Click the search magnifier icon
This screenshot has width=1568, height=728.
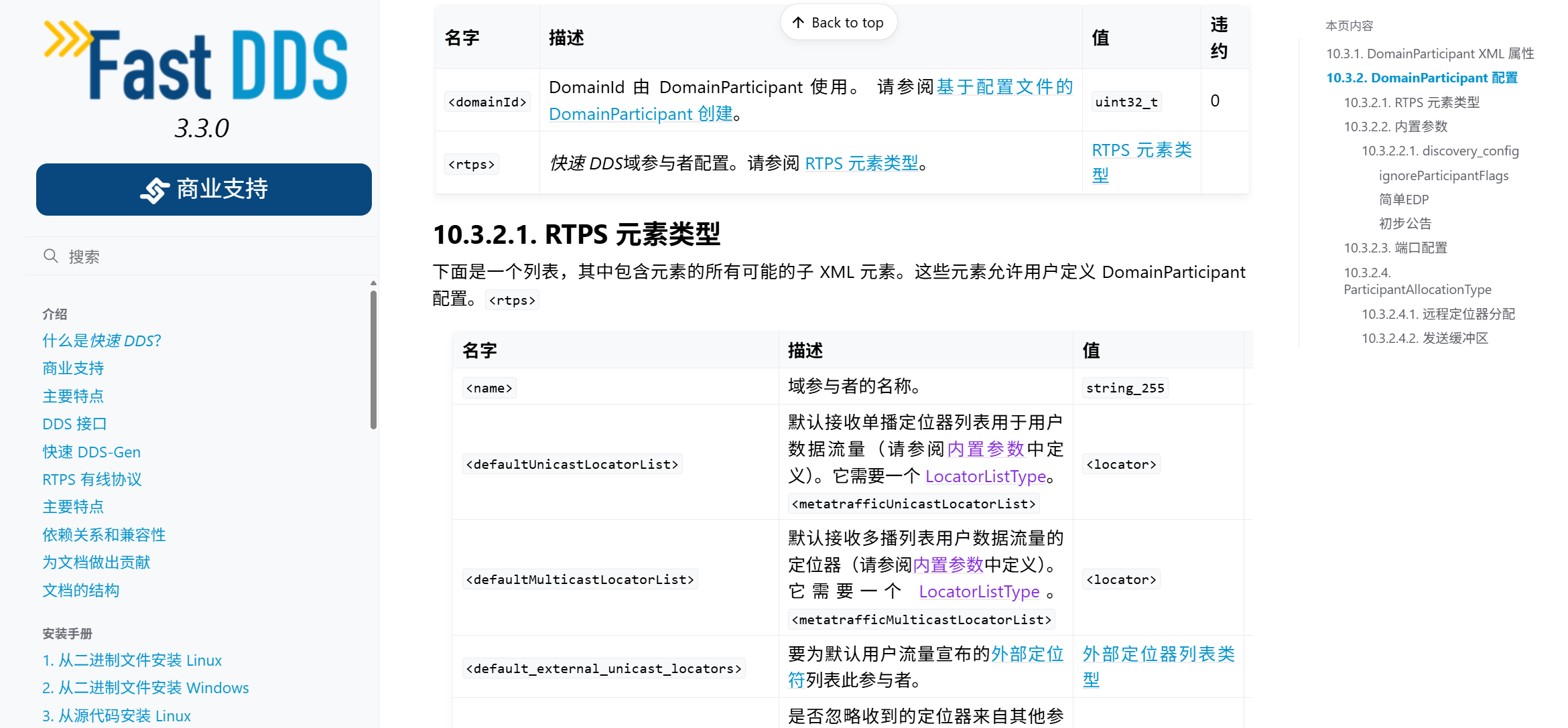click(50, 256)
